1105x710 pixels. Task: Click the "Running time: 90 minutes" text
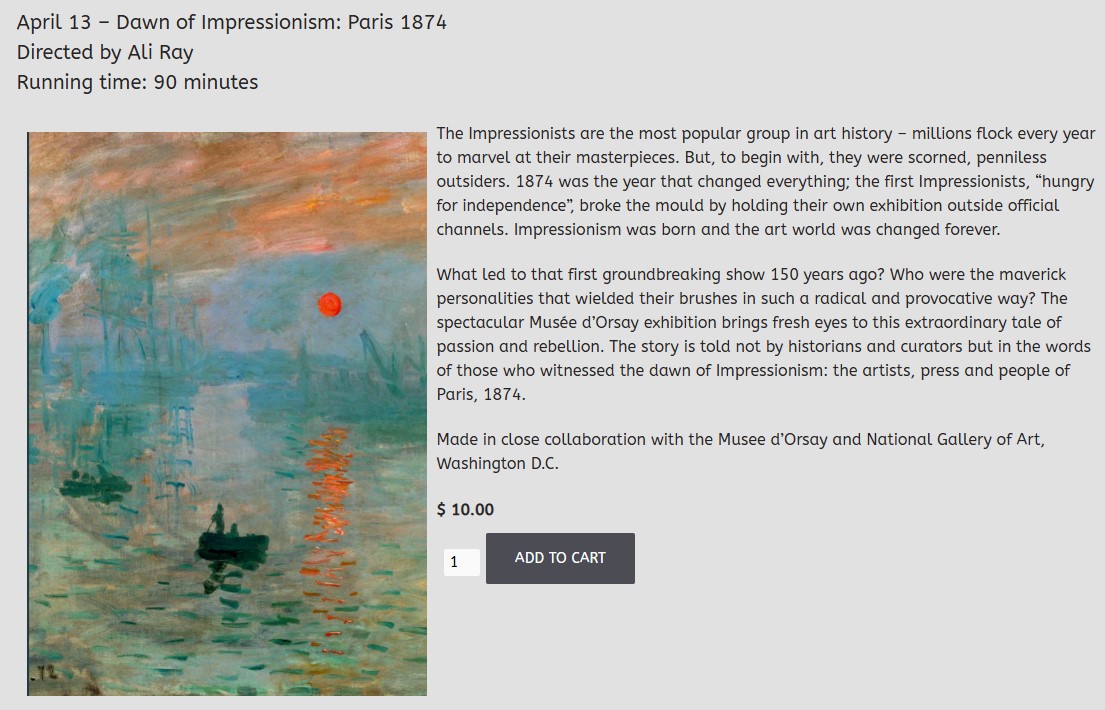coord(137,82)
